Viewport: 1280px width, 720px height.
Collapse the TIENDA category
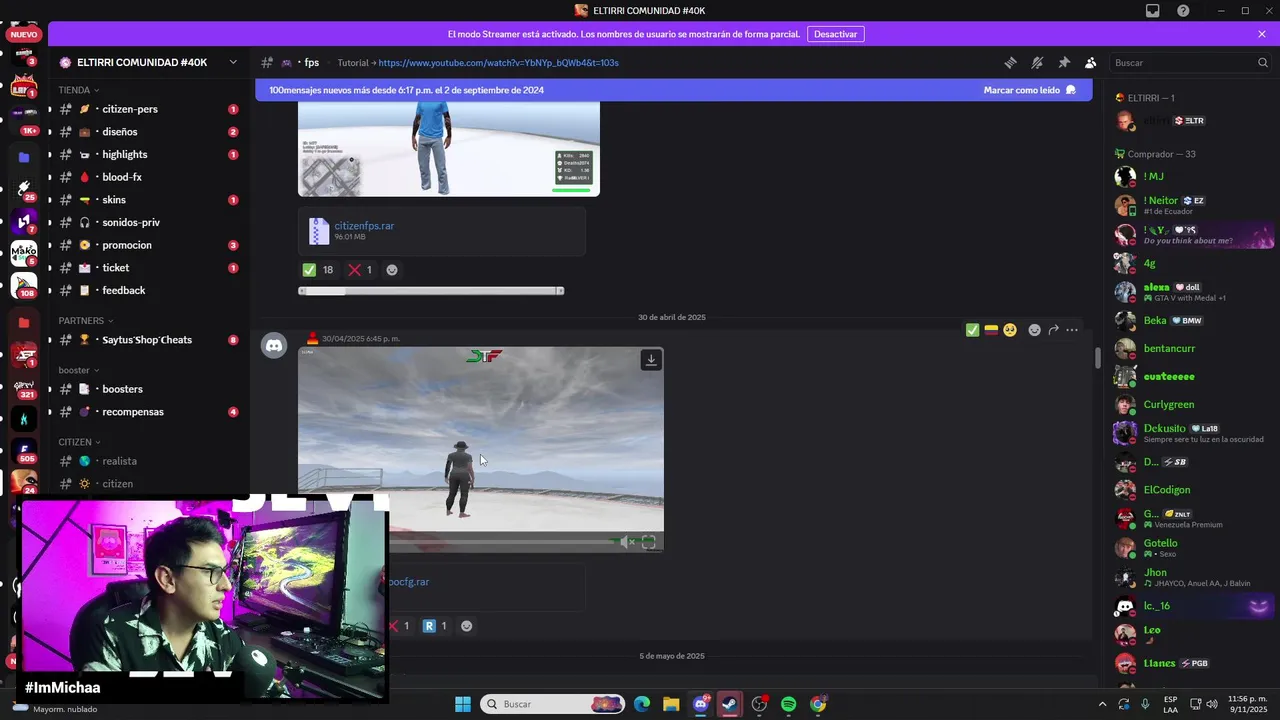pyautogui.click(x=79, y=90)
